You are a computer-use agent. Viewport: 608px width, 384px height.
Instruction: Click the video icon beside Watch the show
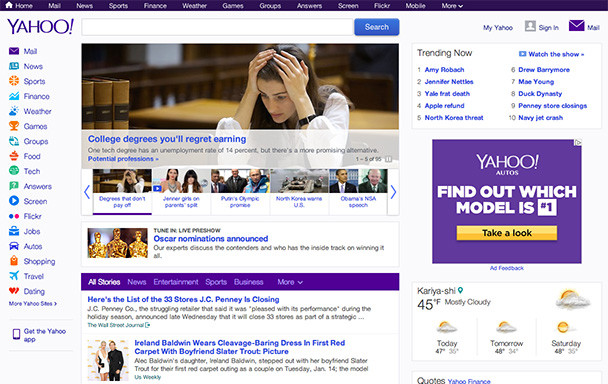tap(522, 54)
